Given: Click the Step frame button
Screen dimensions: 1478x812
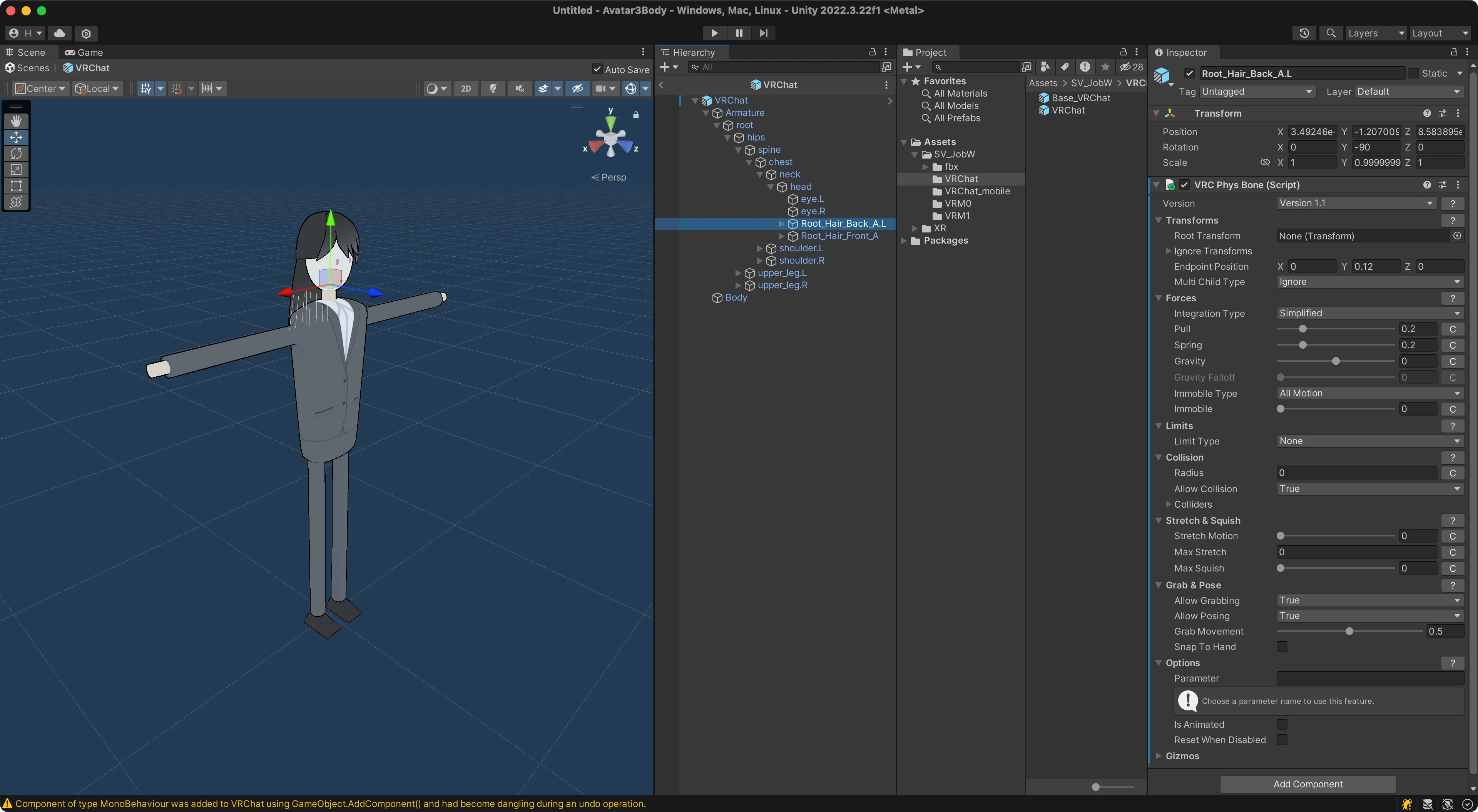Looking at the screenshot, I should pos(763,33).
